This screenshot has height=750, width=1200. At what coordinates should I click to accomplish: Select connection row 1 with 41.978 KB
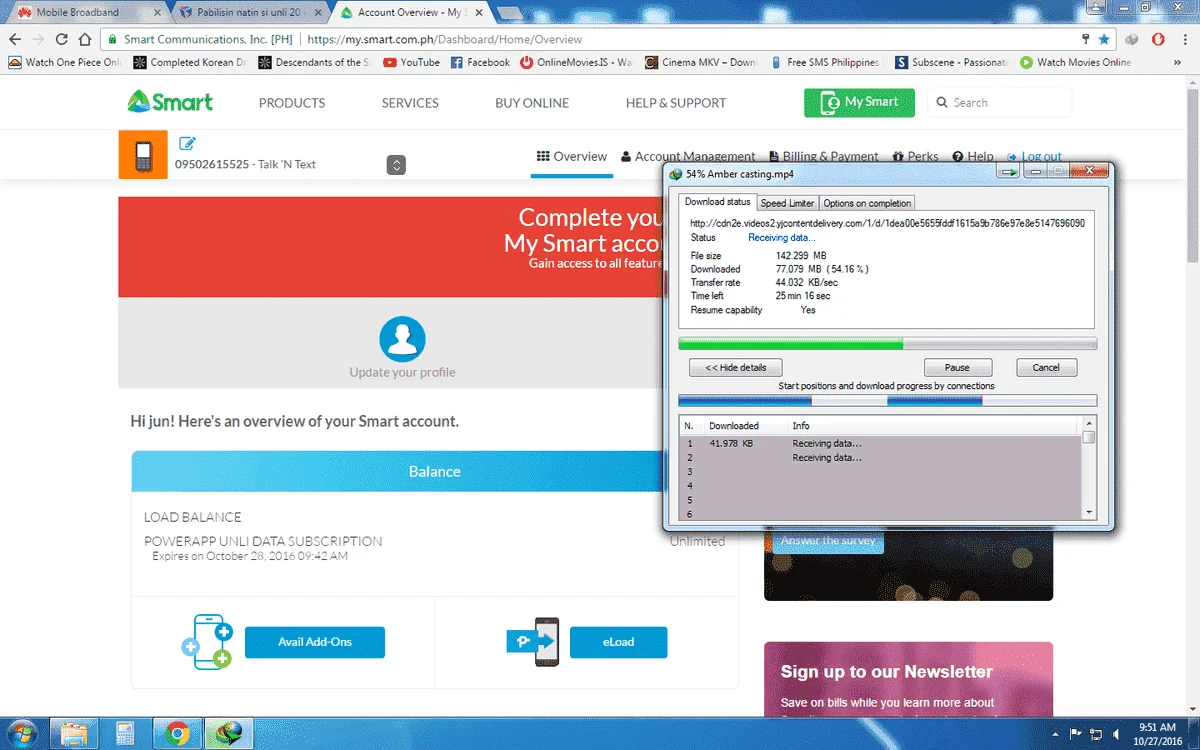click(x=880, y=443)
